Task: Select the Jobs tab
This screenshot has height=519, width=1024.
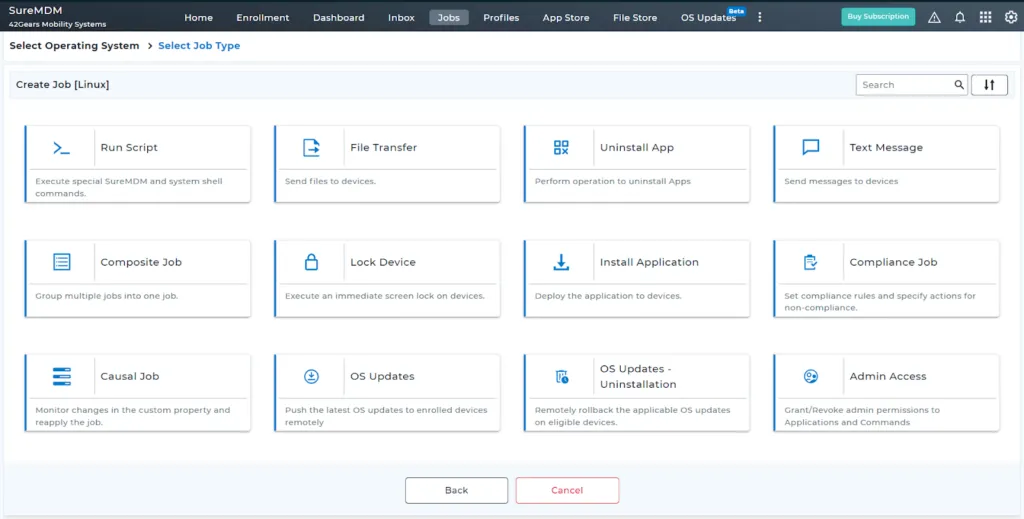Action: [x=449, y=18]
